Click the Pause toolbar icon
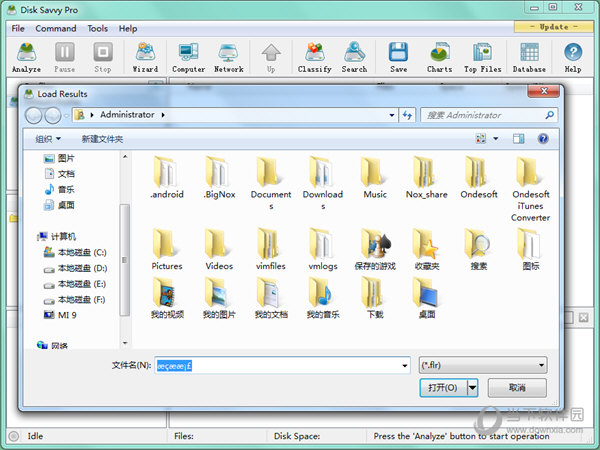600x450 pixels. tap(65, 57)
